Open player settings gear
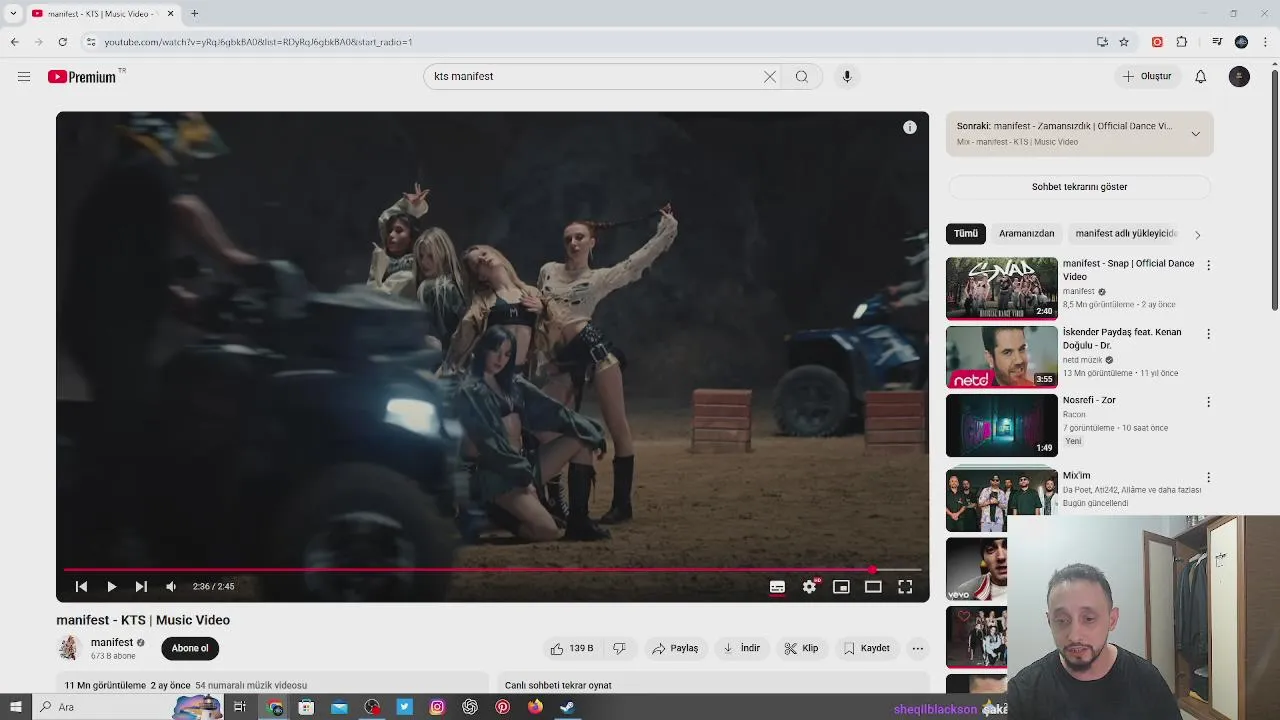Viewport: 1280px width, 720px height. coord(809,587)
